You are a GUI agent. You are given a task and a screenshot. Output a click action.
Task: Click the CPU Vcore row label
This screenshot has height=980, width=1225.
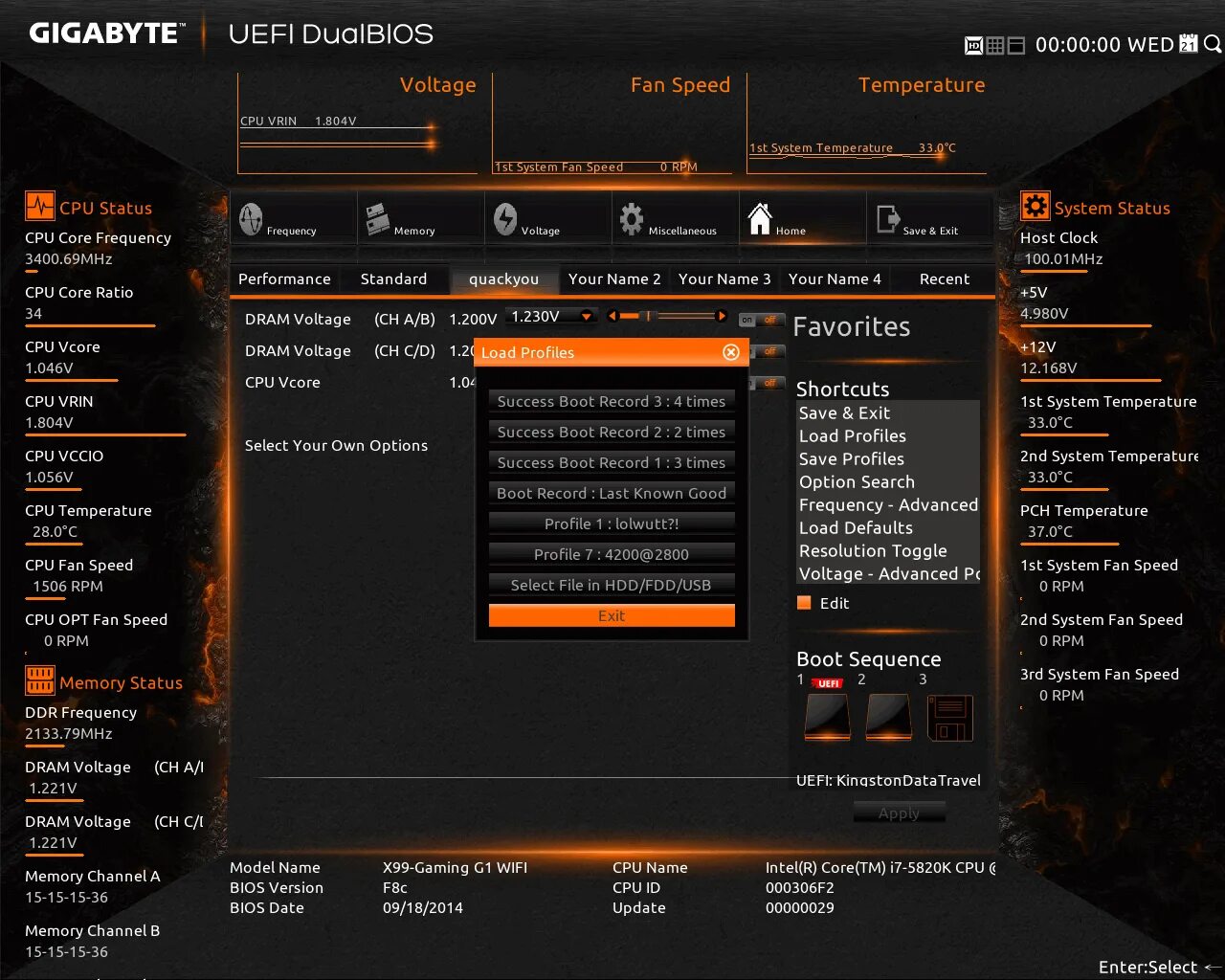click(282, 382)
